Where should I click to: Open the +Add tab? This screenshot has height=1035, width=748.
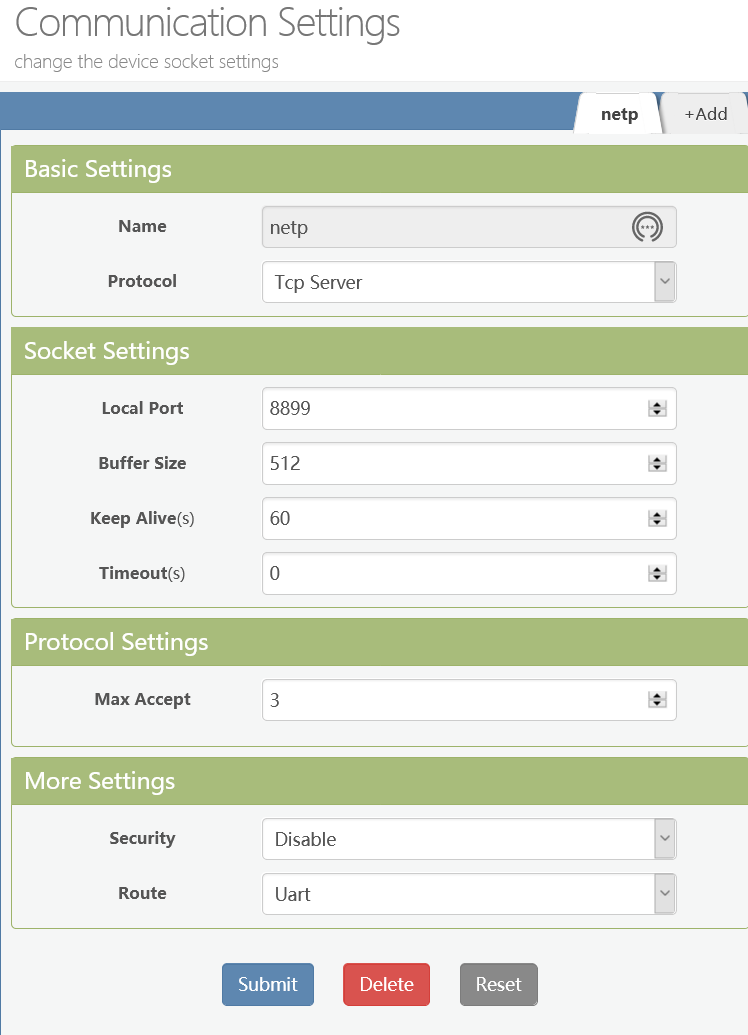(705, 114)
